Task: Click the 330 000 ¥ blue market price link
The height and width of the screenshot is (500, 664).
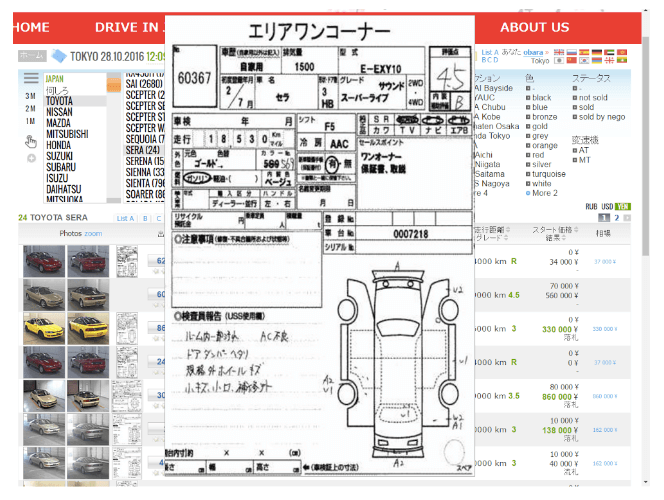Action: click(605, 329)
